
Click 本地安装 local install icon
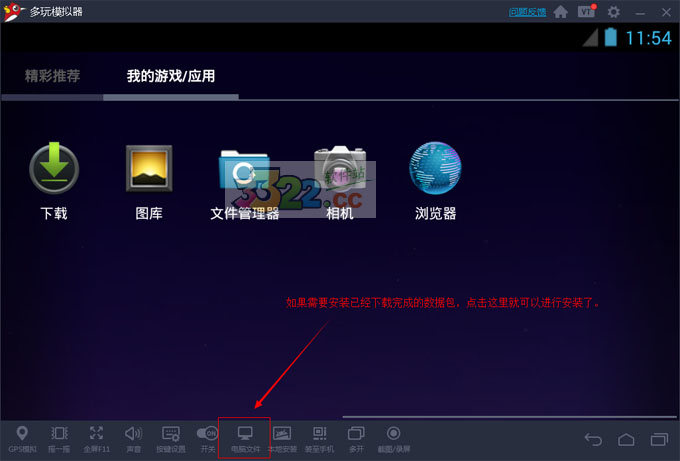pyautogui.click(x=282, y=439)
